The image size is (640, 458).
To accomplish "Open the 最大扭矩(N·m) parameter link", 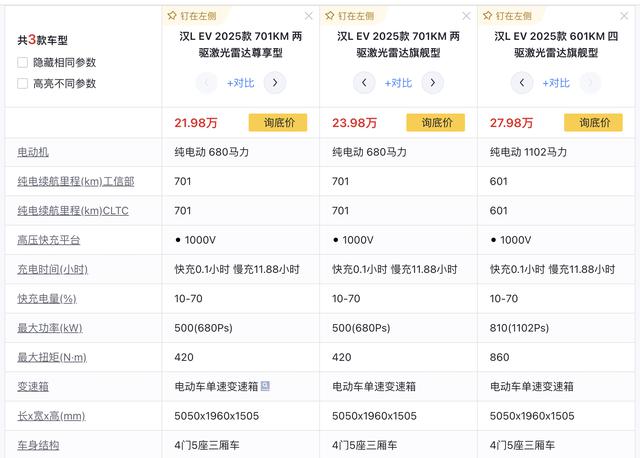I will 52,358.
